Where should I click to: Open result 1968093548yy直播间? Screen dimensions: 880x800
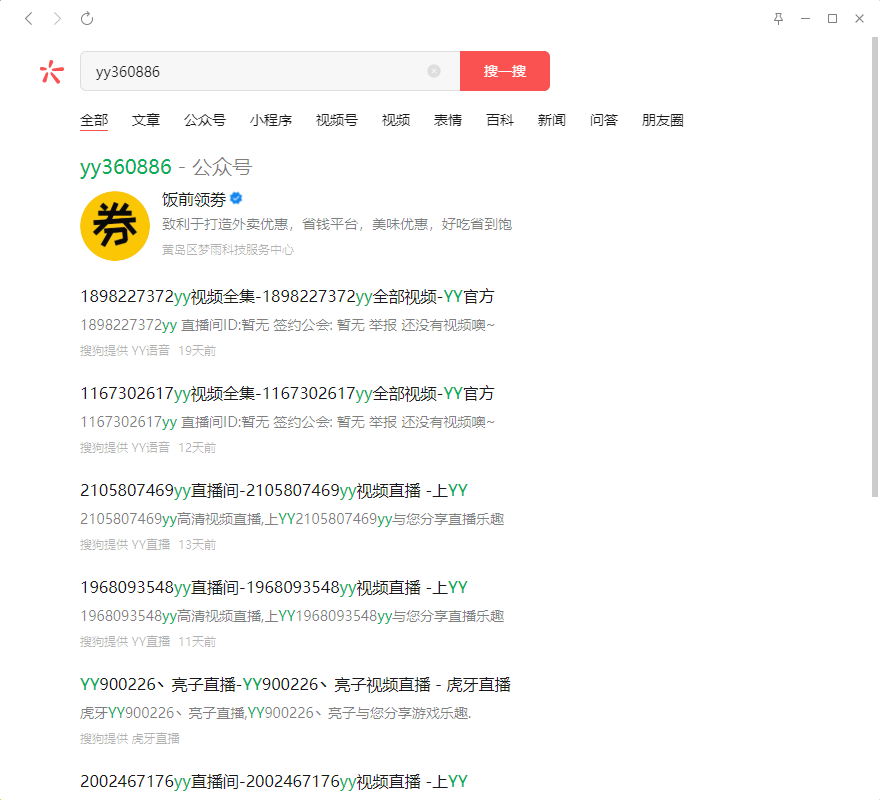click(274, 588)
